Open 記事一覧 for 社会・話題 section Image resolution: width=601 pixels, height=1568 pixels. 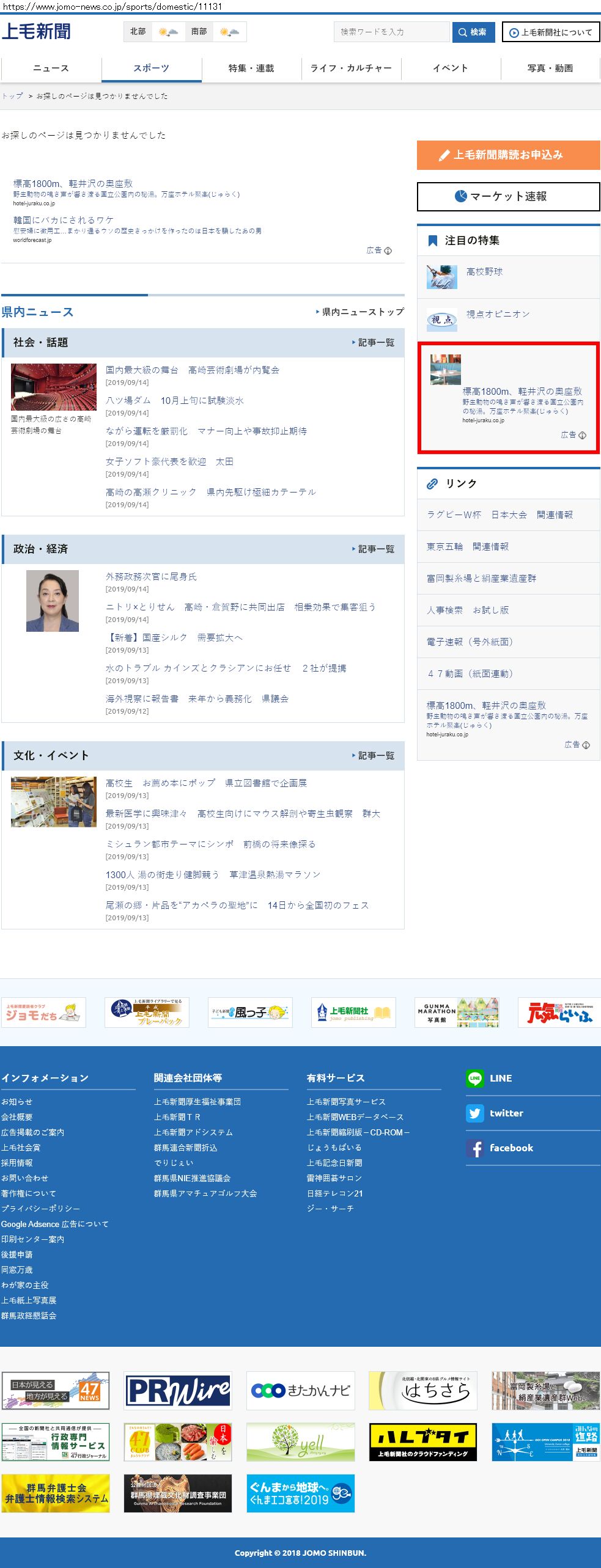[x=374, y=343]
